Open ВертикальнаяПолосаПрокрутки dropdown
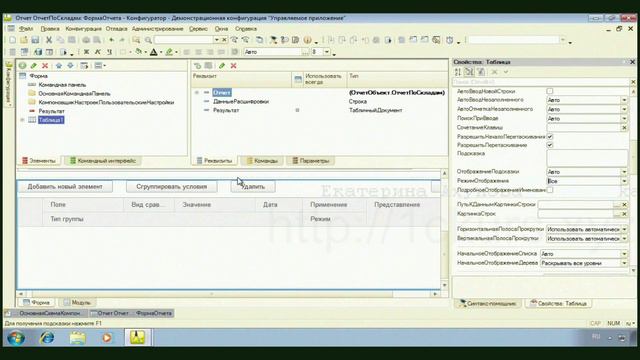This screenshot has width=640, height=360. [624, 239]
